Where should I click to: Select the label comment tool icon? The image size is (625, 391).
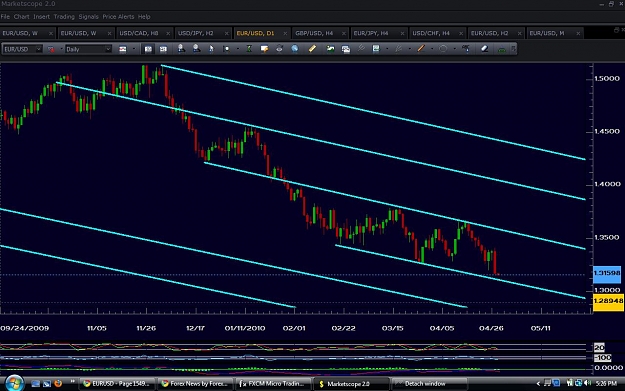[264, 49]
